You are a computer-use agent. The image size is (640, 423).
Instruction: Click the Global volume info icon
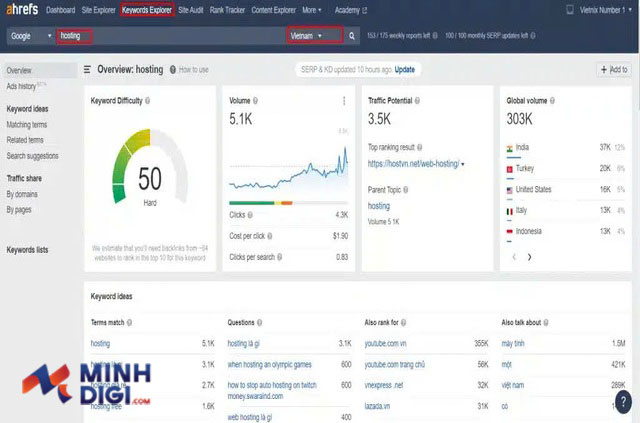point(552,100)
